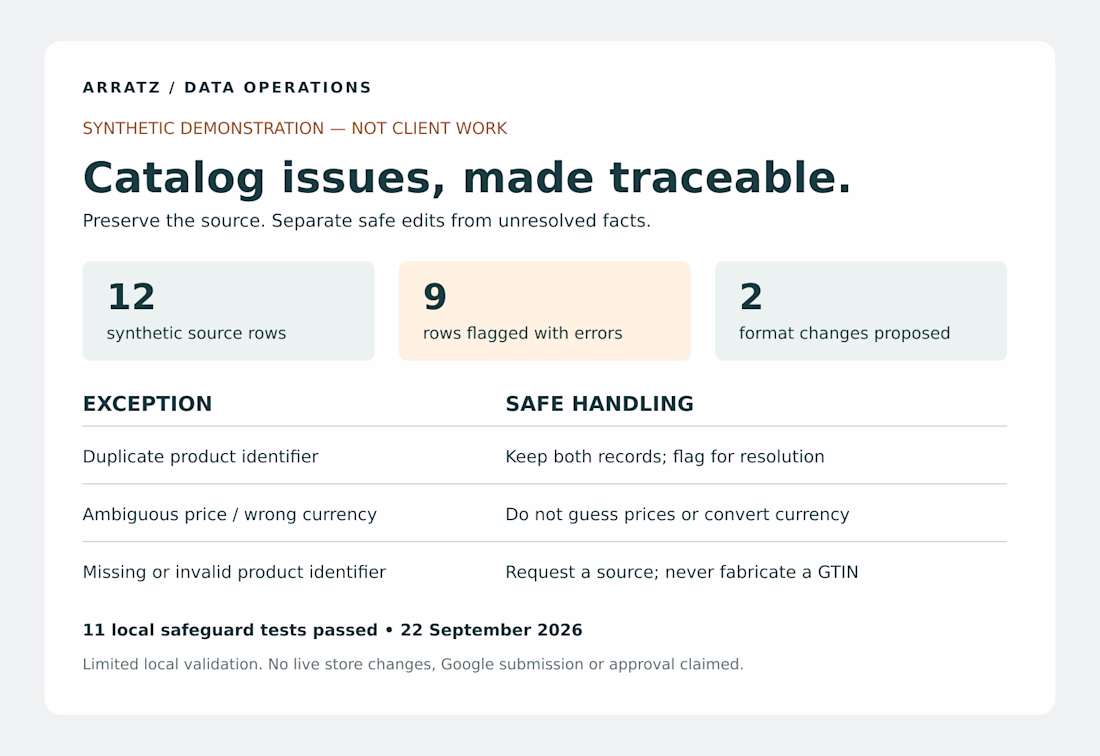Click the EXCEPTION column header
This screenshot has height=756, width=1100.
(x=147, y=404)
